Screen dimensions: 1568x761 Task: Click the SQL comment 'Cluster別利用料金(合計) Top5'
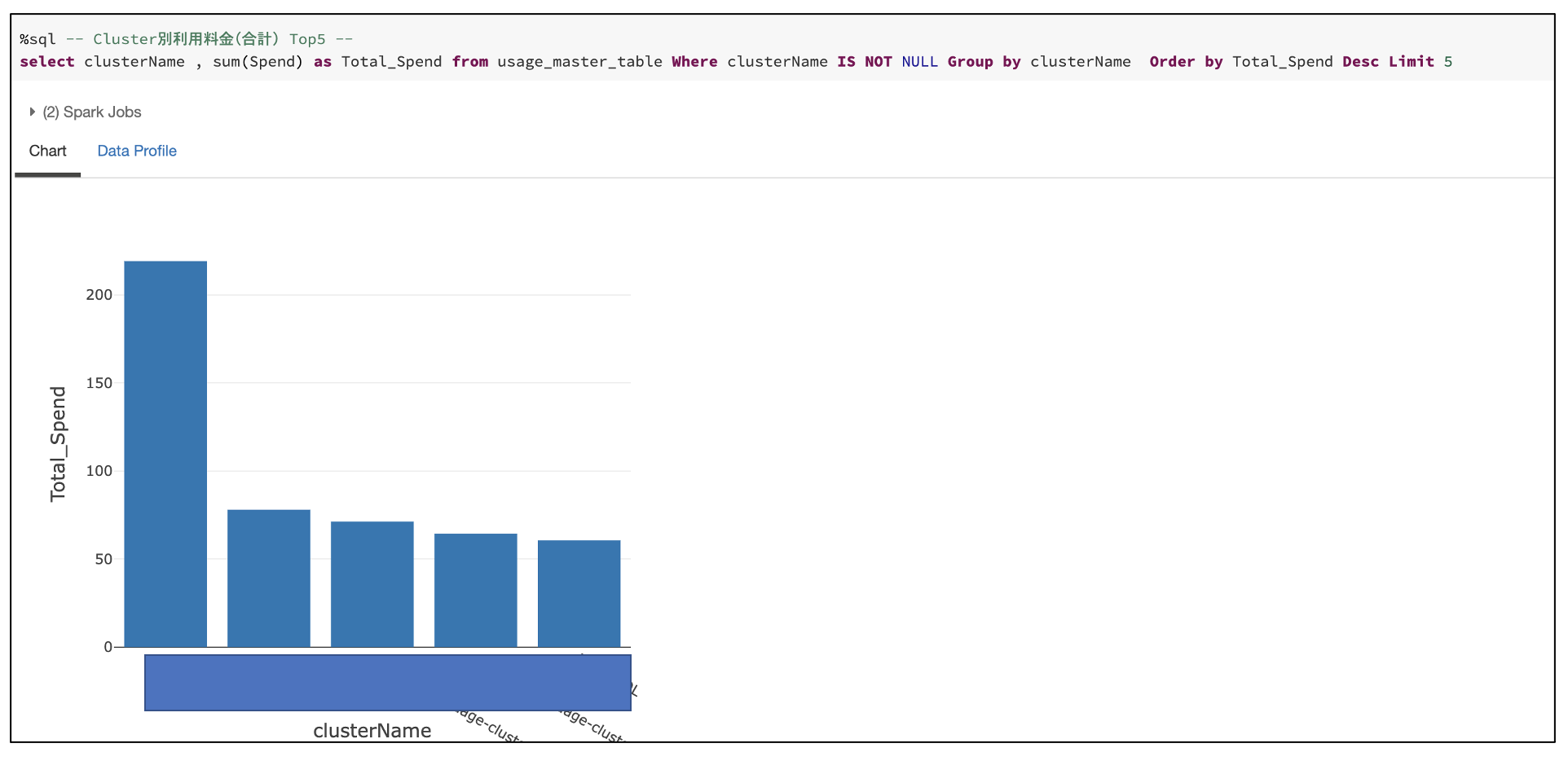[x=209, y=39]
